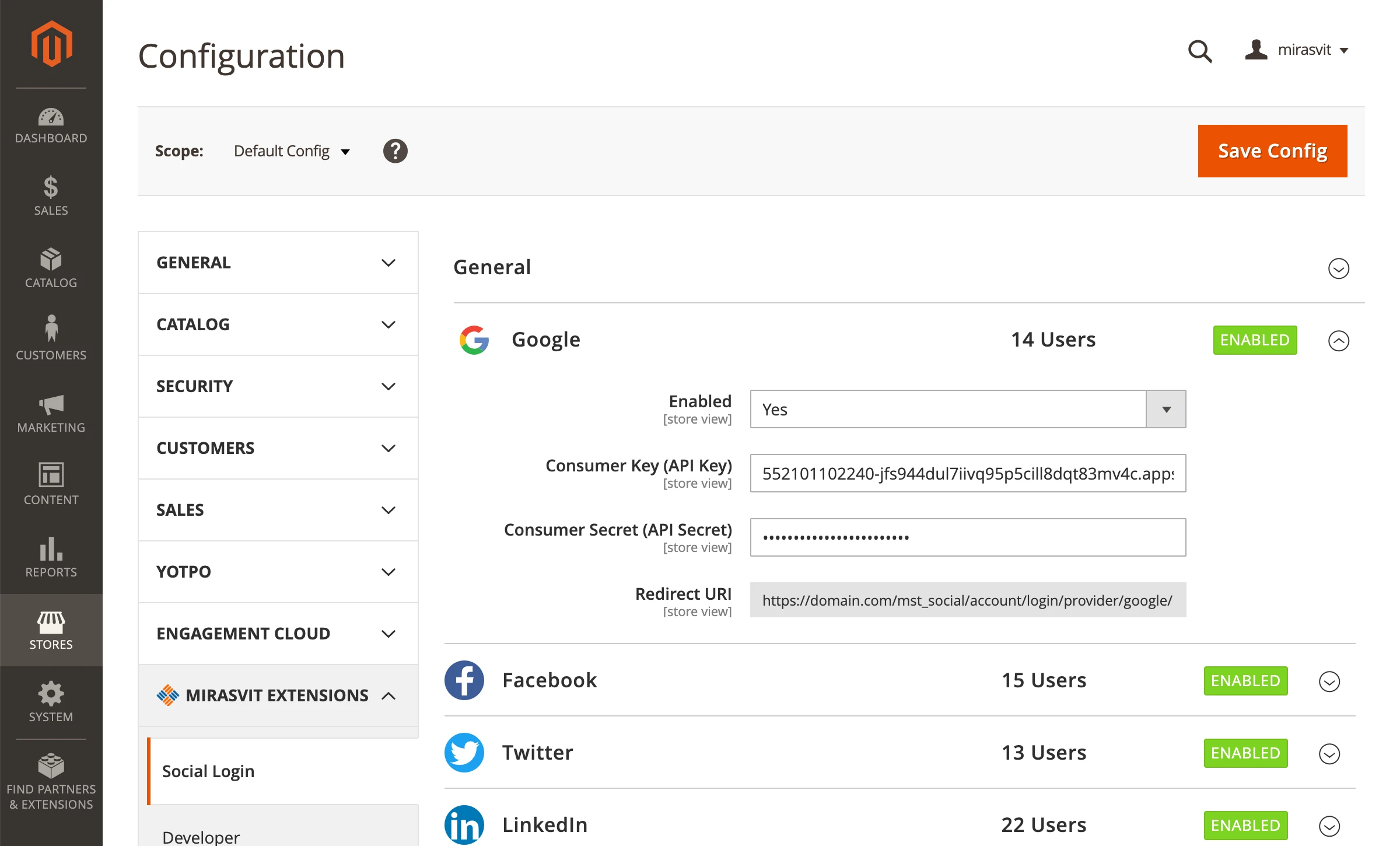Click the scope help question icon
Viewport: 1400px width, 846px height.
(x=395, y=151)
